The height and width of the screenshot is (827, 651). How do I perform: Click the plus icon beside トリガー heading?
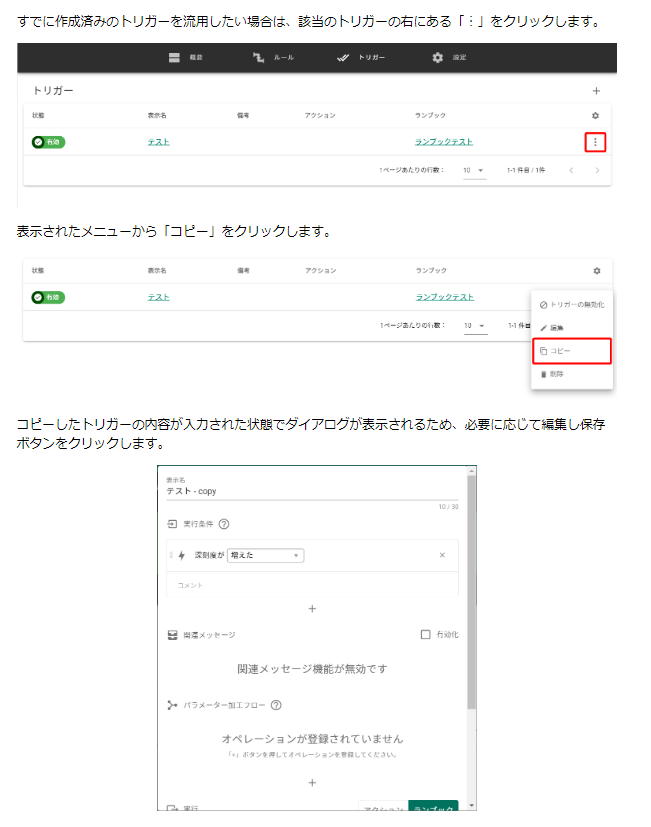point(597,91)
